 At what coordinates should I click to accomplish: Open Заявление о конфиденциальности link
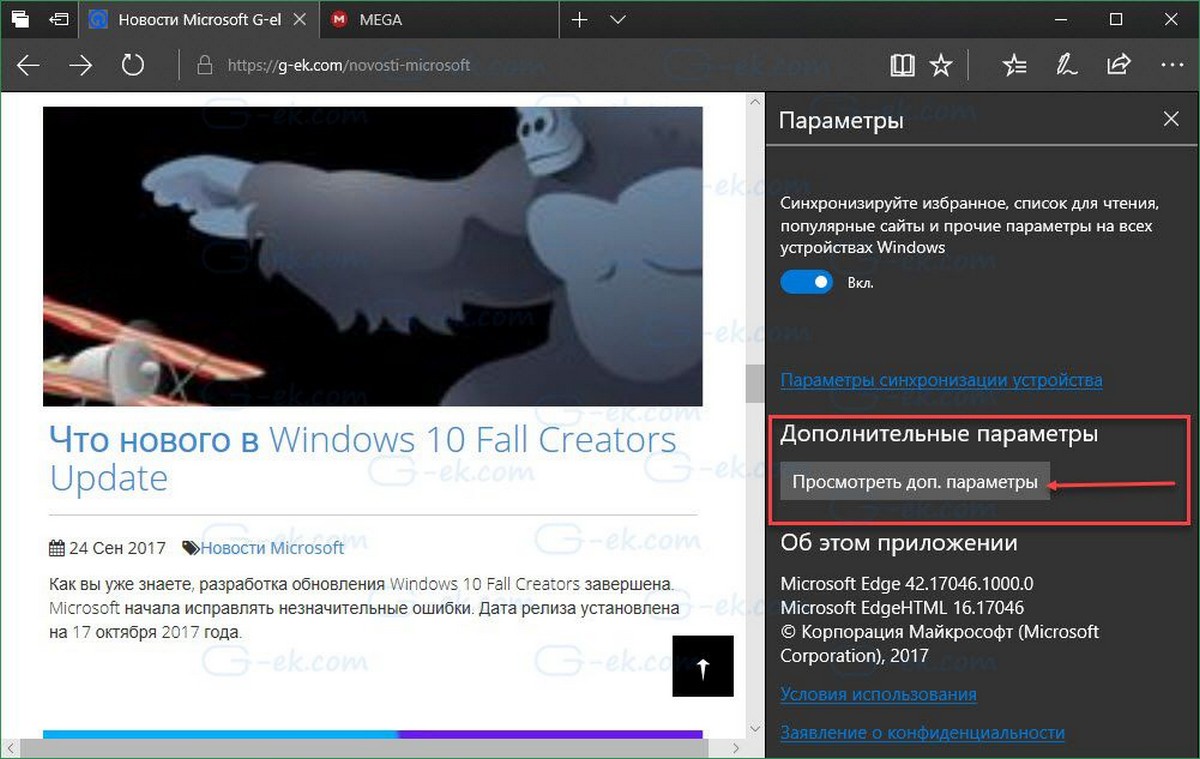[x=922, y=733]
